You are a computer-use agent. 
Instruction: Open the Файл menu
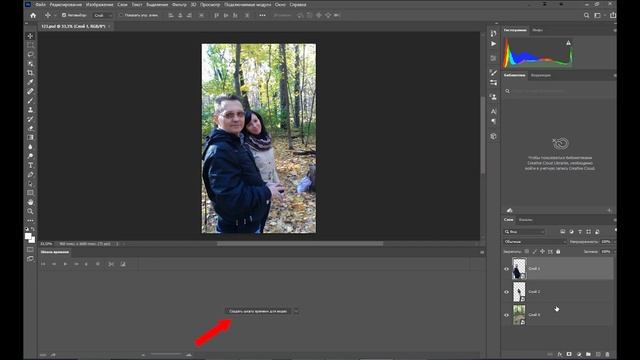40,4
